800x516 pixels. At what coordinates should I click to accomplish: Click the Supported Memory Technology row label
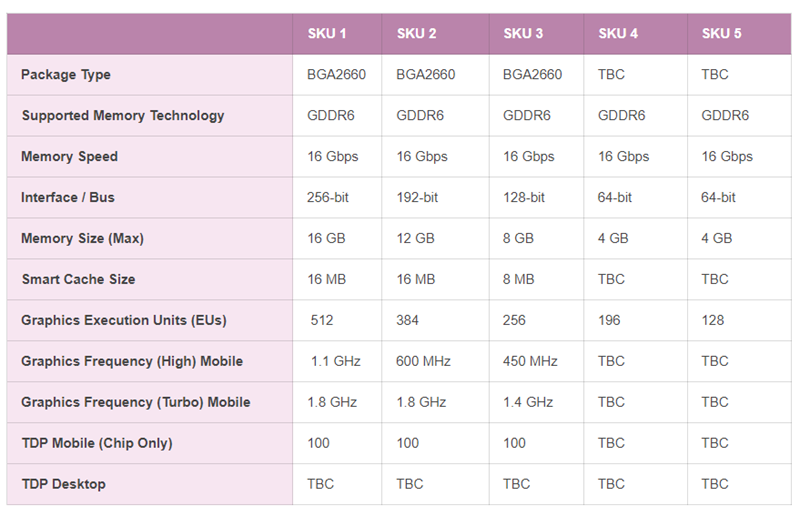tap(123, 115)
